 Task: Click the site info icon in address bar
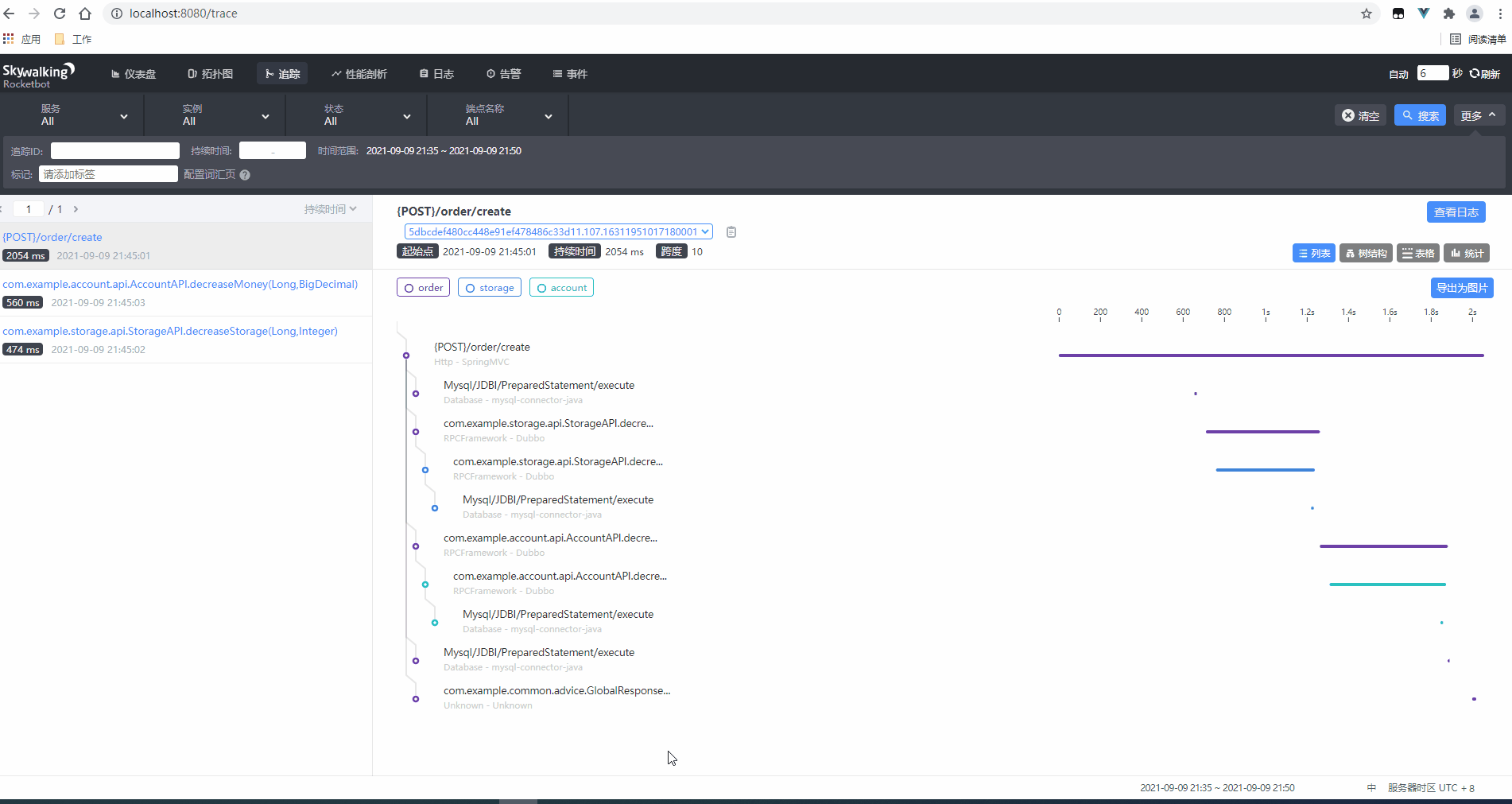click(116, 14)
